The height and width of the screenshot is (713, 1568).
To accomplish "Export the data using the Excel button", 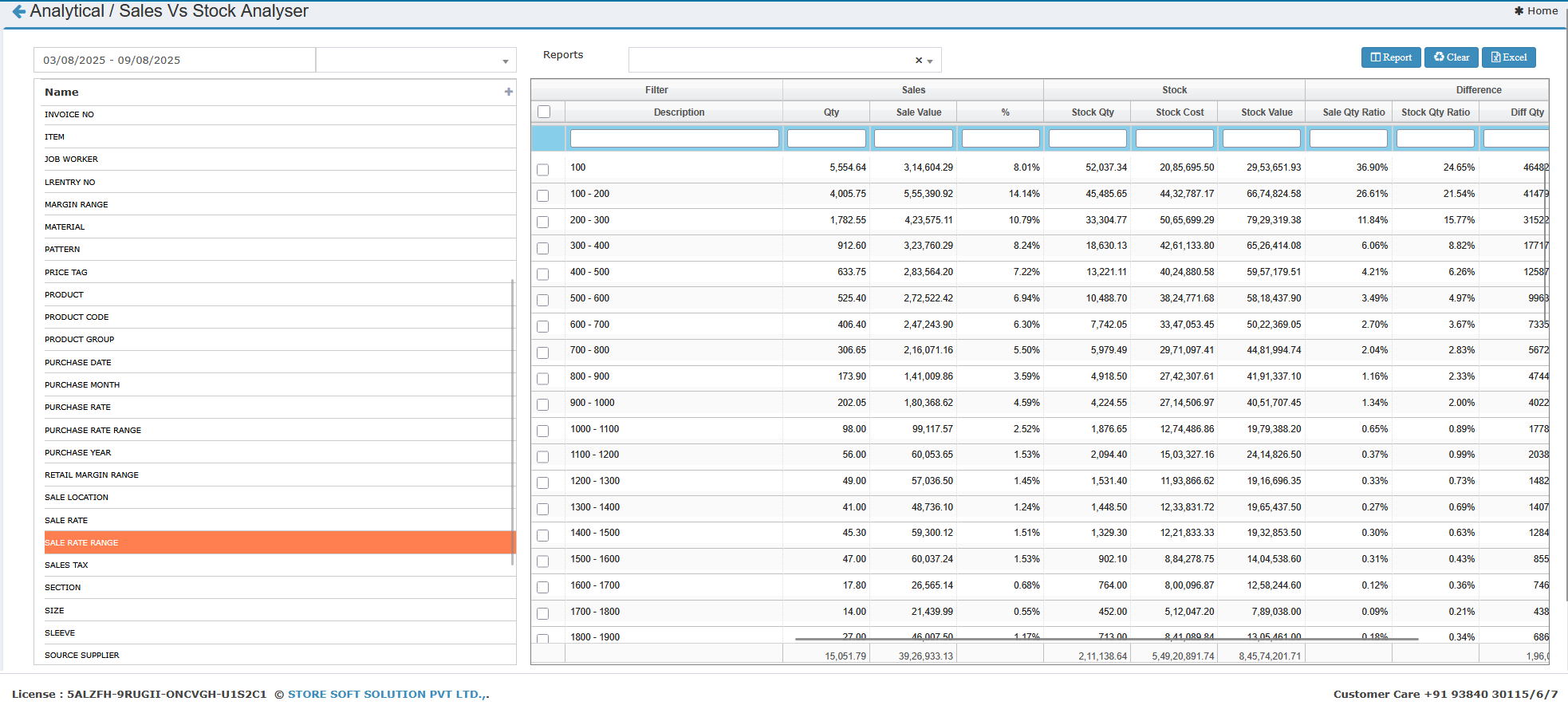I will coord(1508,57).
